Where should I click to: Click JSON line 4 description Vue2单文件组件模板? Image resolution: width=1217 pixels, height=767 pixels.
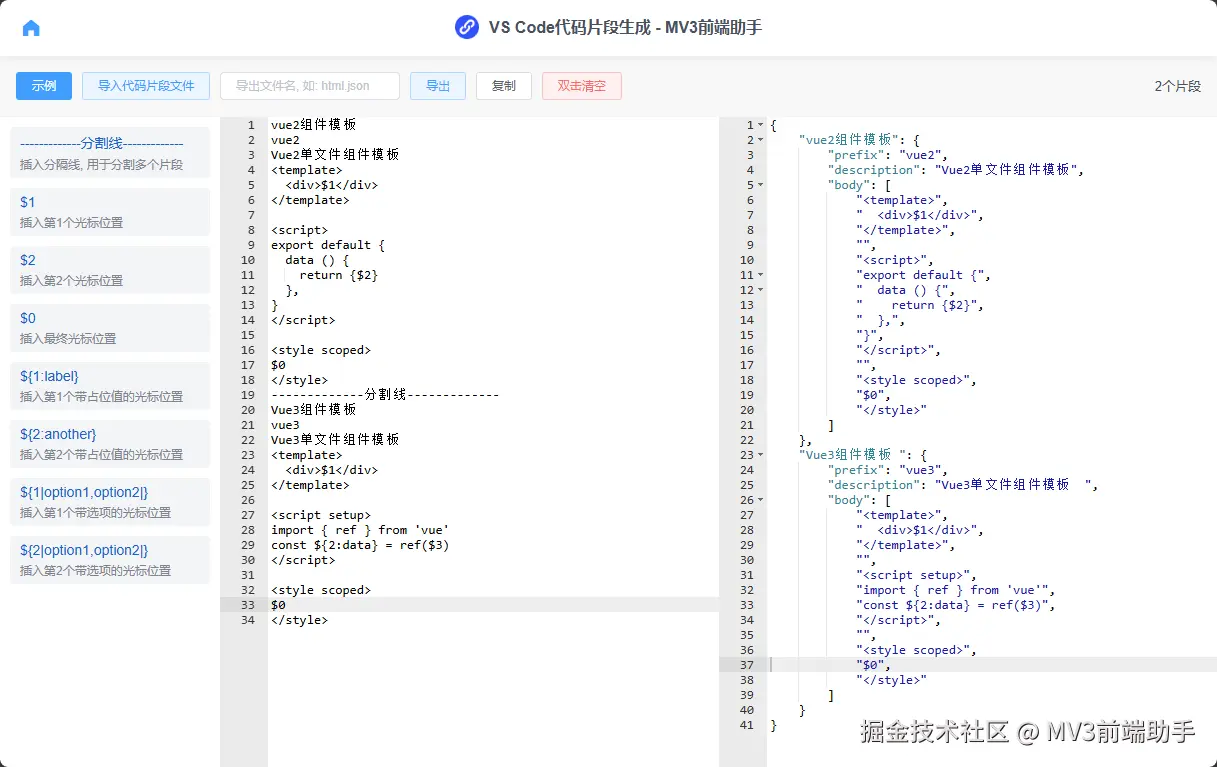click(955, 170)
